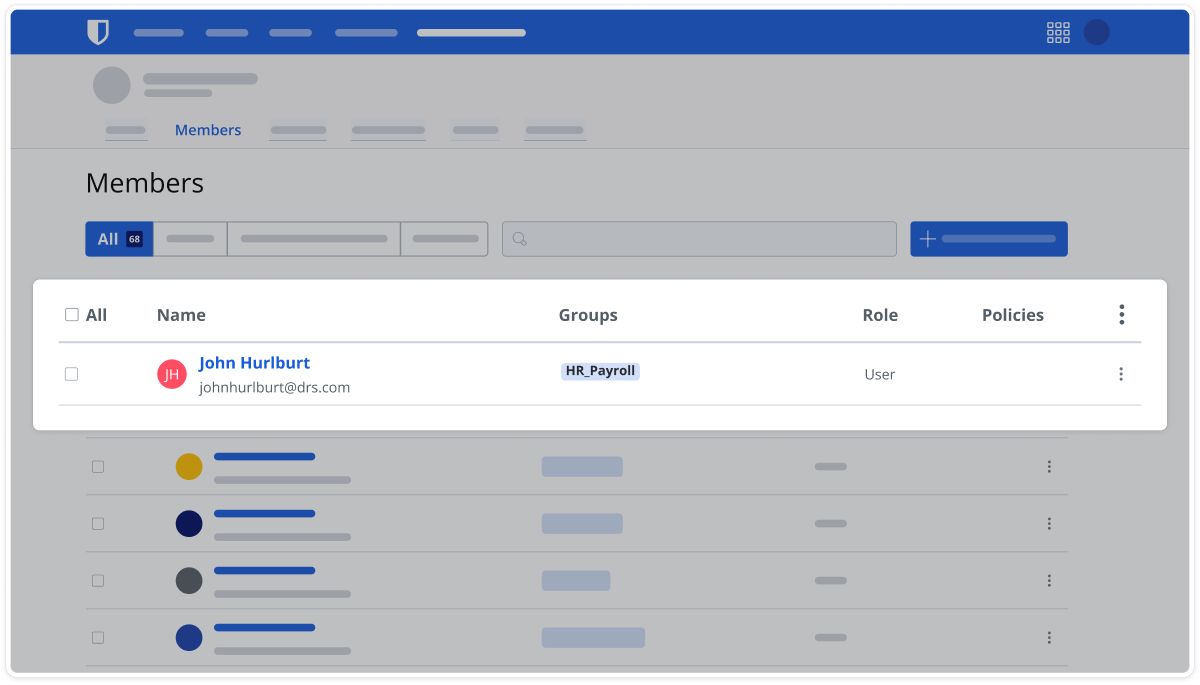Click the Members page heading
The height and width of the screenshot is (685, 1200).
[x=145, y=183]
